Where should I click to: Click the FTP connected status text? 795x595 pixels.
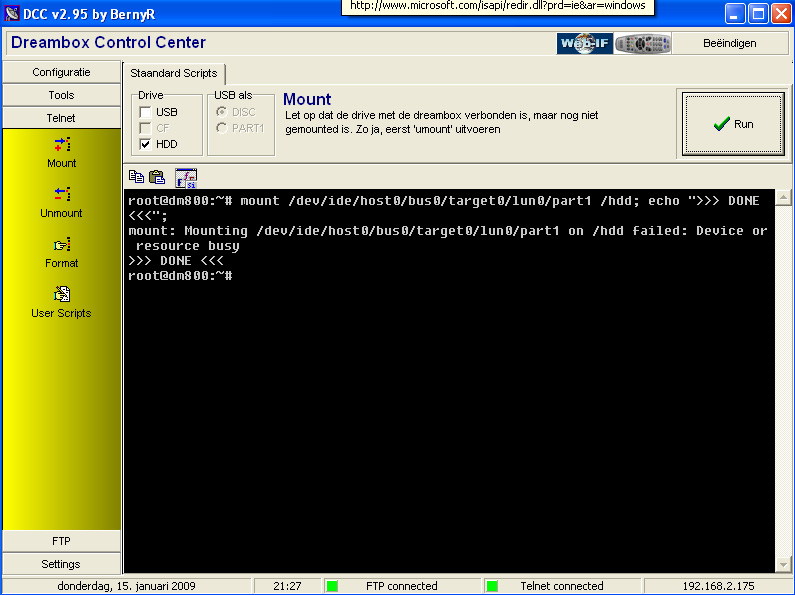click(x=402, y=586)
